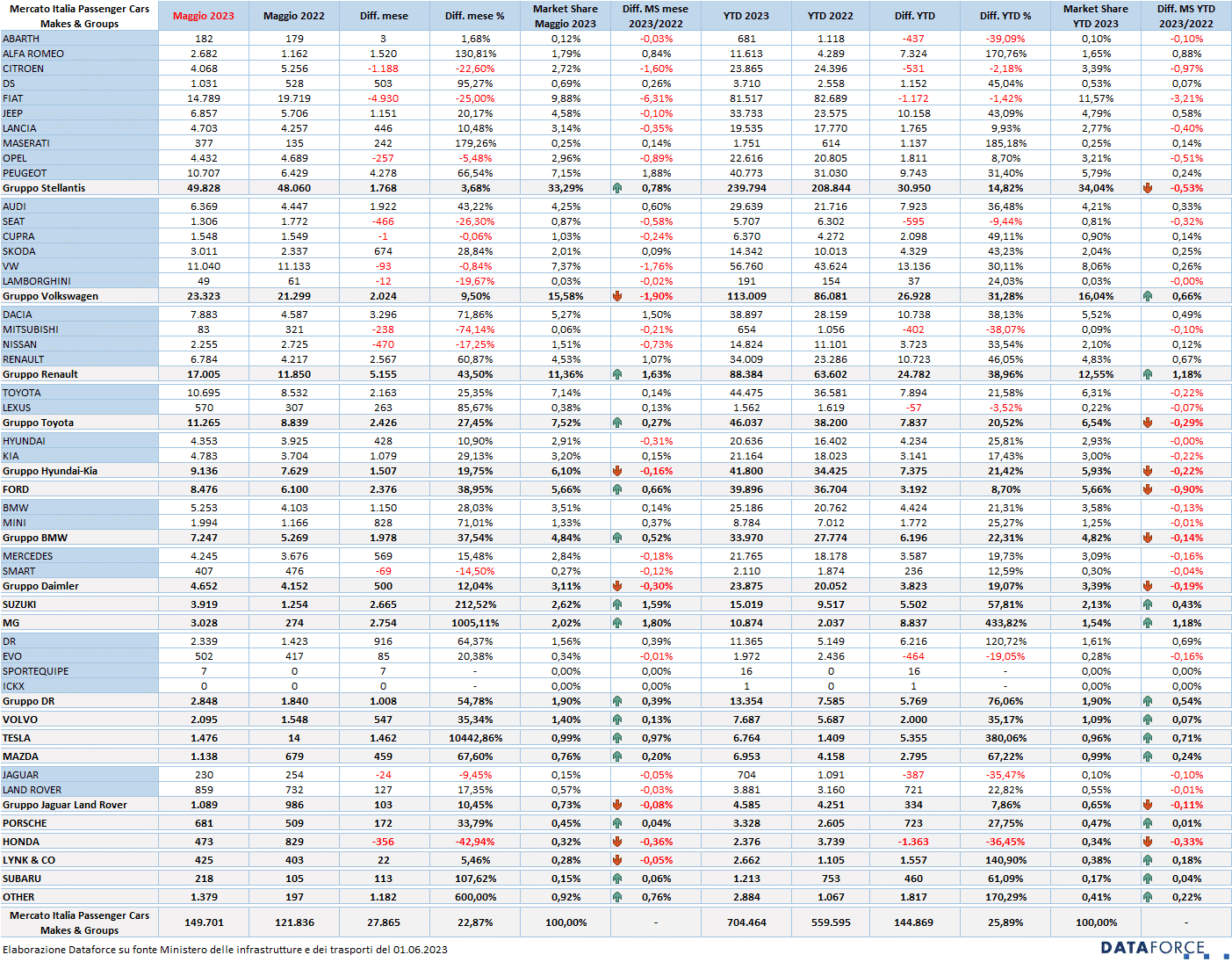Image resolution: width=1232 pixels, height=962 pixels.
Task: Click the Diff. mese % column header
Action: (x=475, y=16)
